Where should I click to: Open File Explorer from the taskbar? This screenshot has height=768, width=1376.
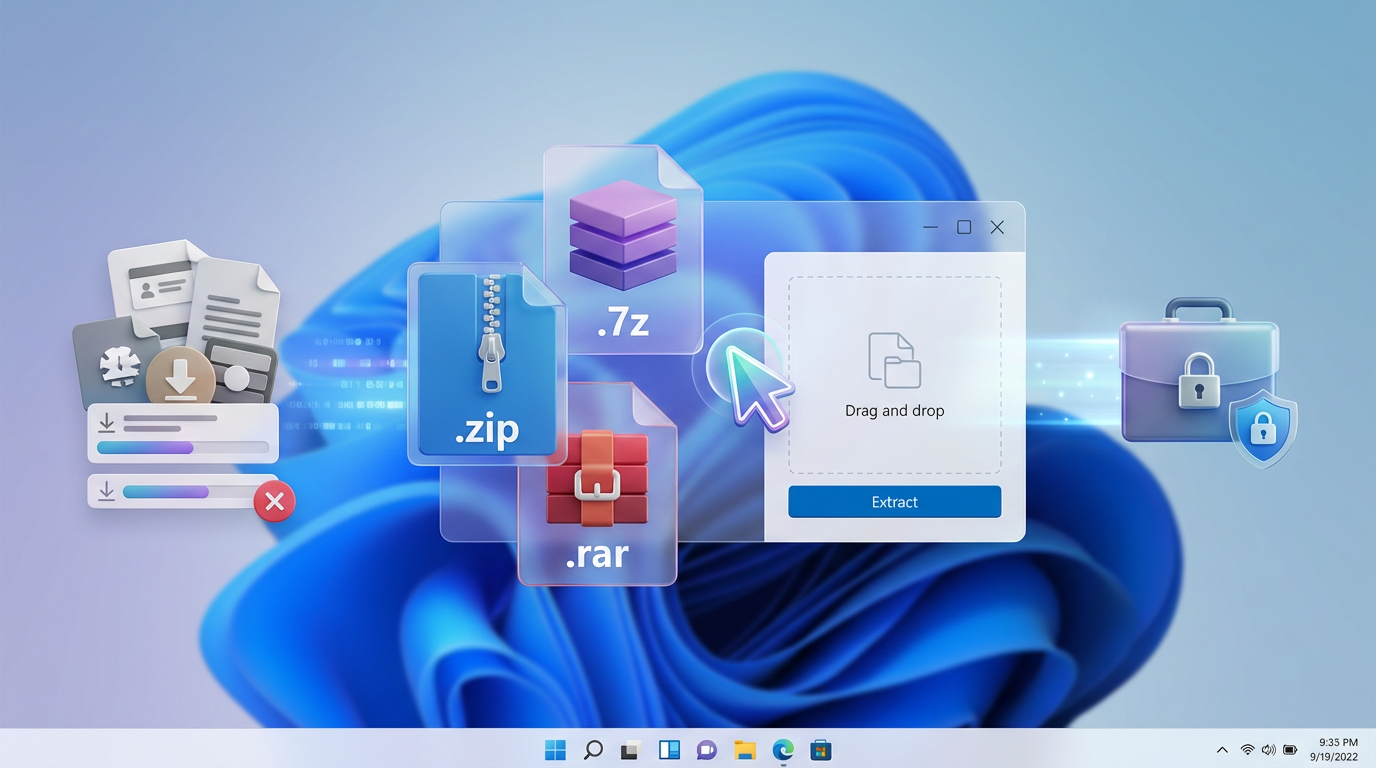coord(744,749)
